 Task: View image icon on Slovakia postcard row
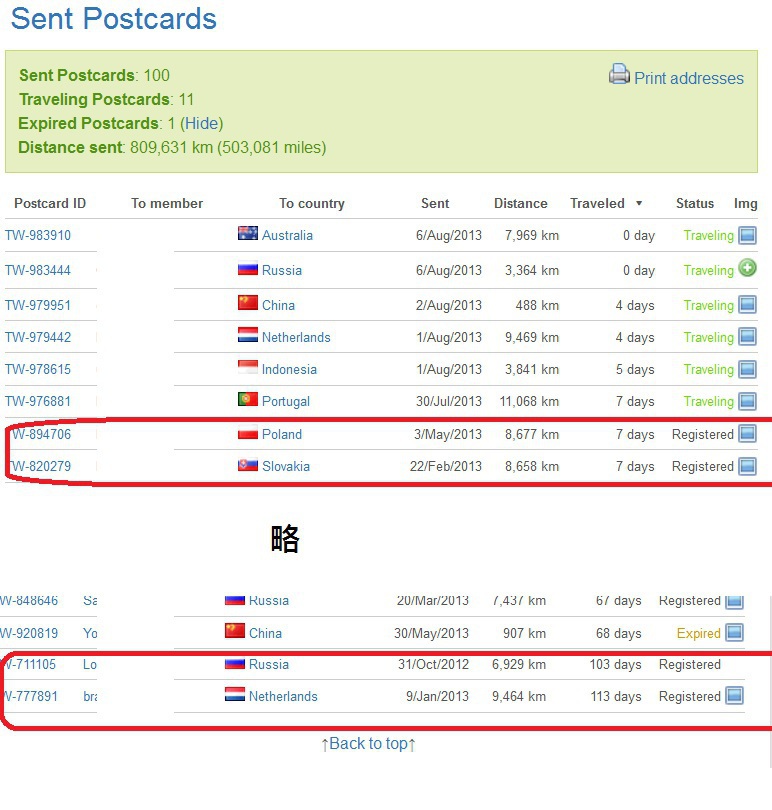[x=747, y=466]
